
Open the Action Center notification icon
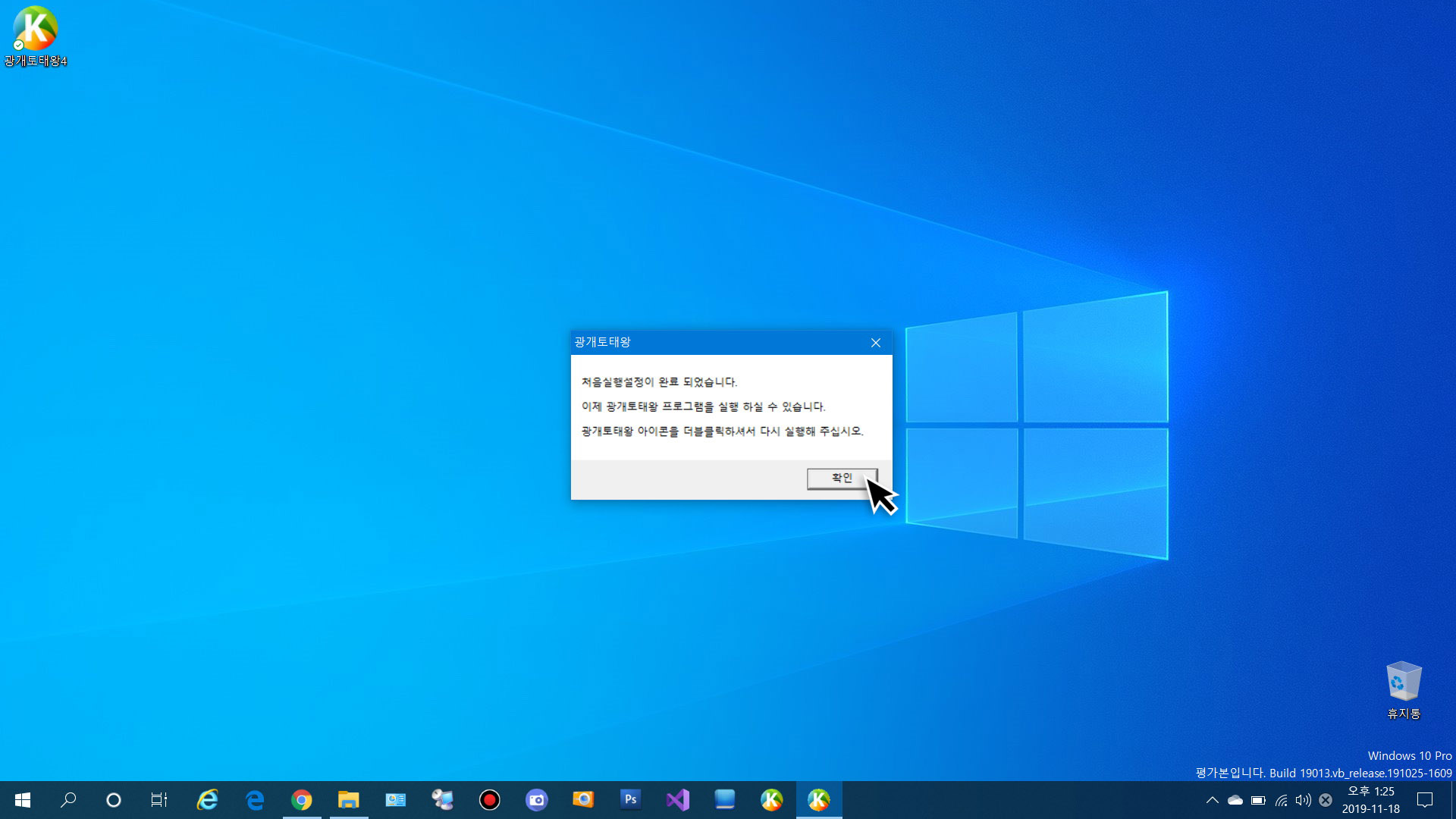pyautogui.click(x=1425, y=800)
